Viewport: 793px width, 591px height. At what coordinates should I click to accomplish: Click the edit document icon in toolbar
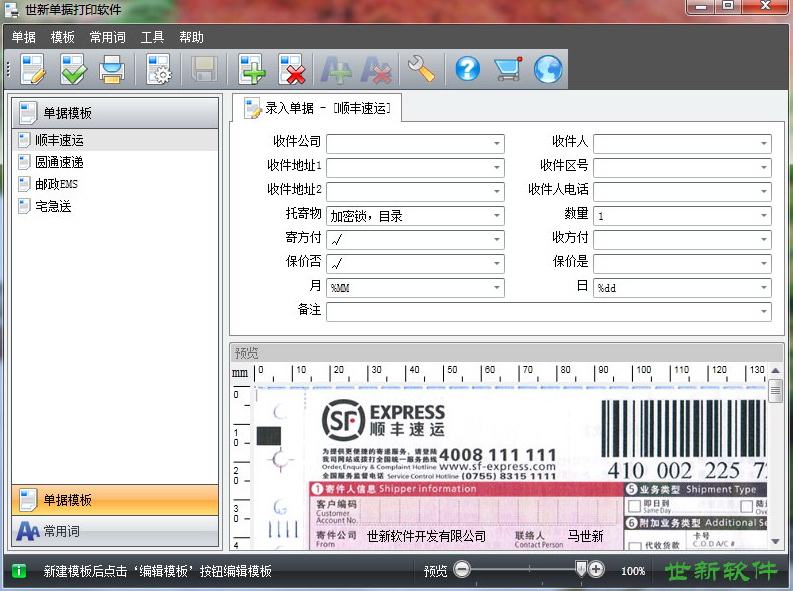click(32, 69)
